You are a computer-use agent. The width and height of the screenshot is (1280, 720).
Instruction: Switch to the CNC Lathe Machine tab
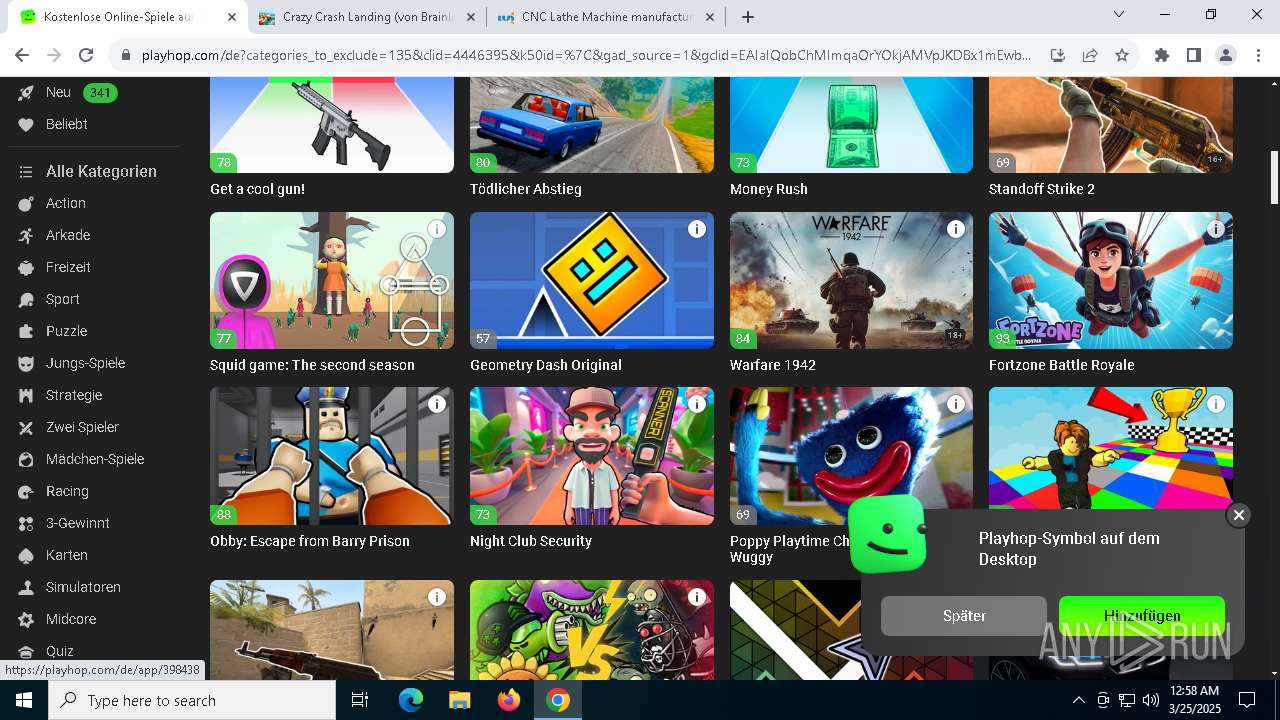coord(608,17)
